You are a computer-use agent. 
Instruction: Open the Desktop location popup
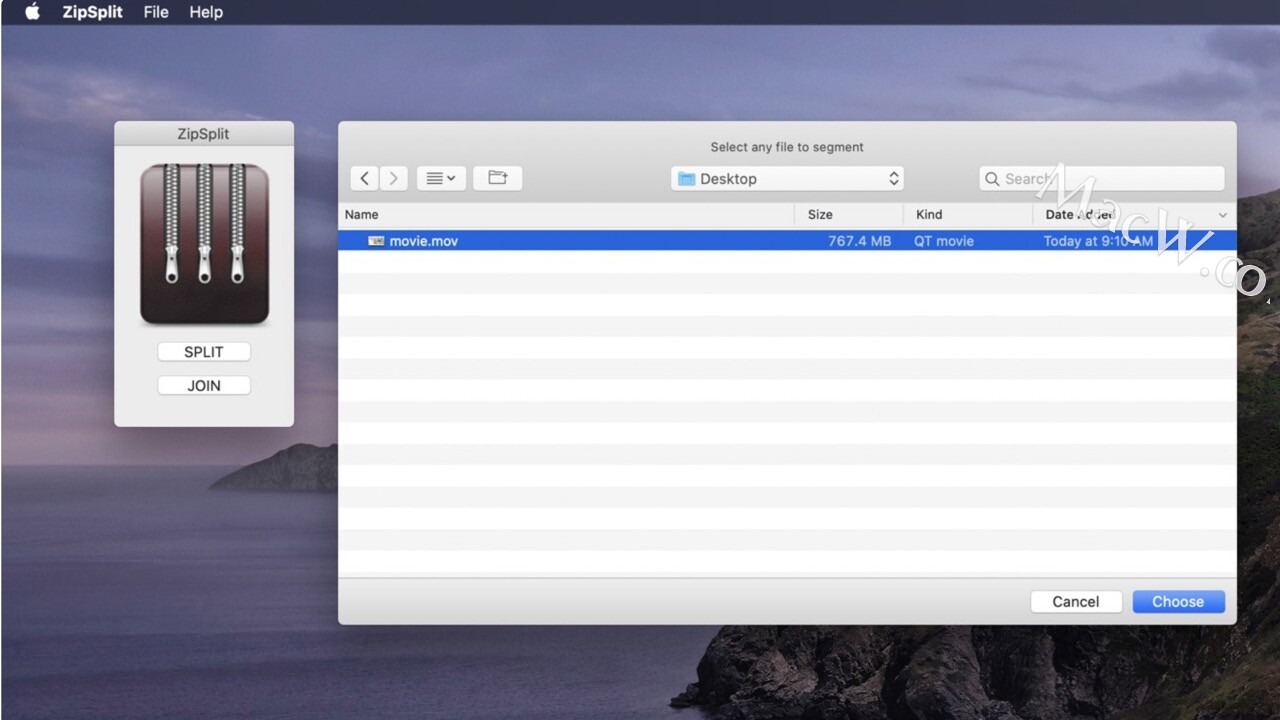pyautogui.click(x=788, y=178)
